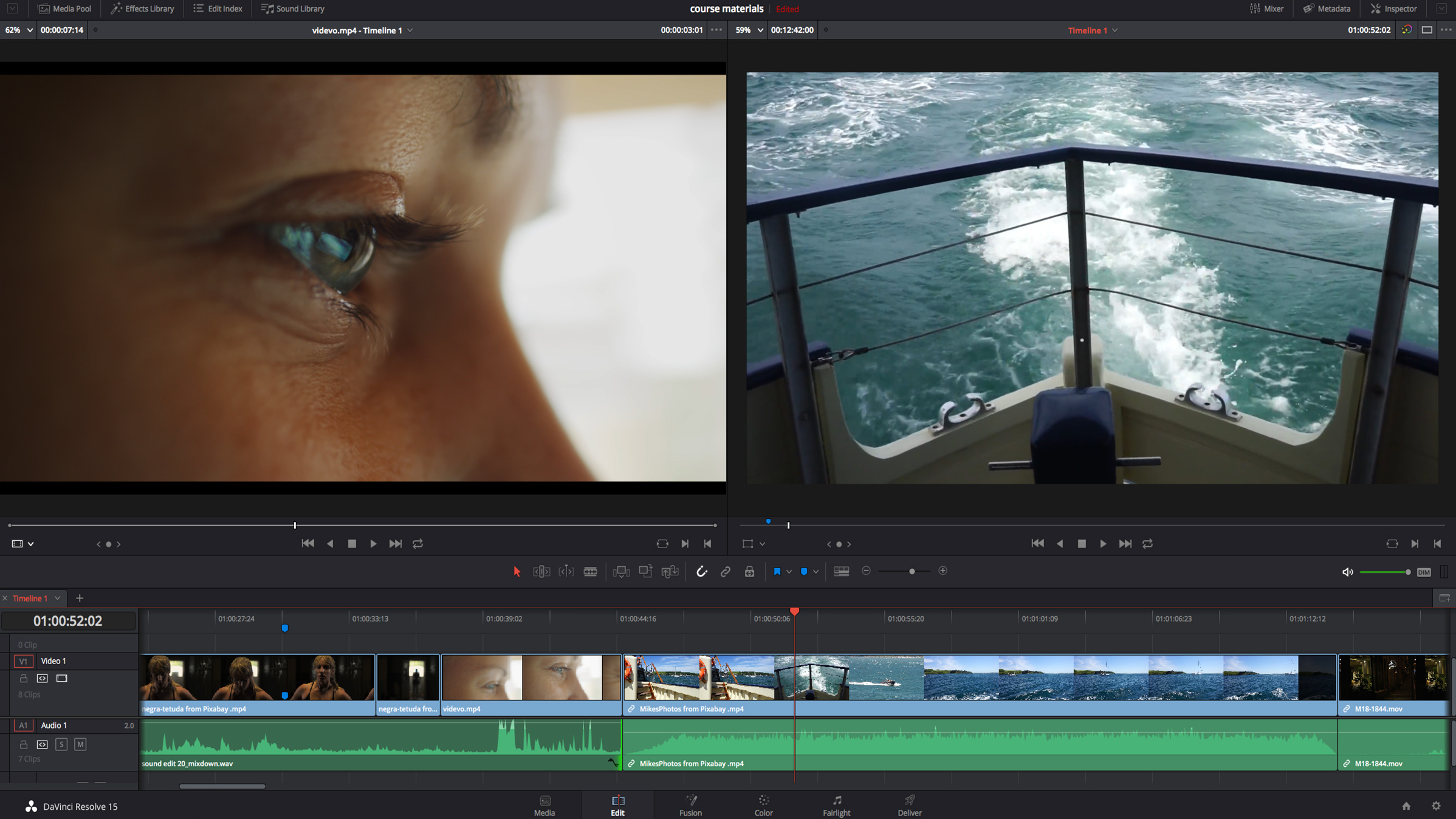The width and height of the screenshot is (1456, 819).
Task: Open project settings gear icon
Action: tap(1436, 806)
